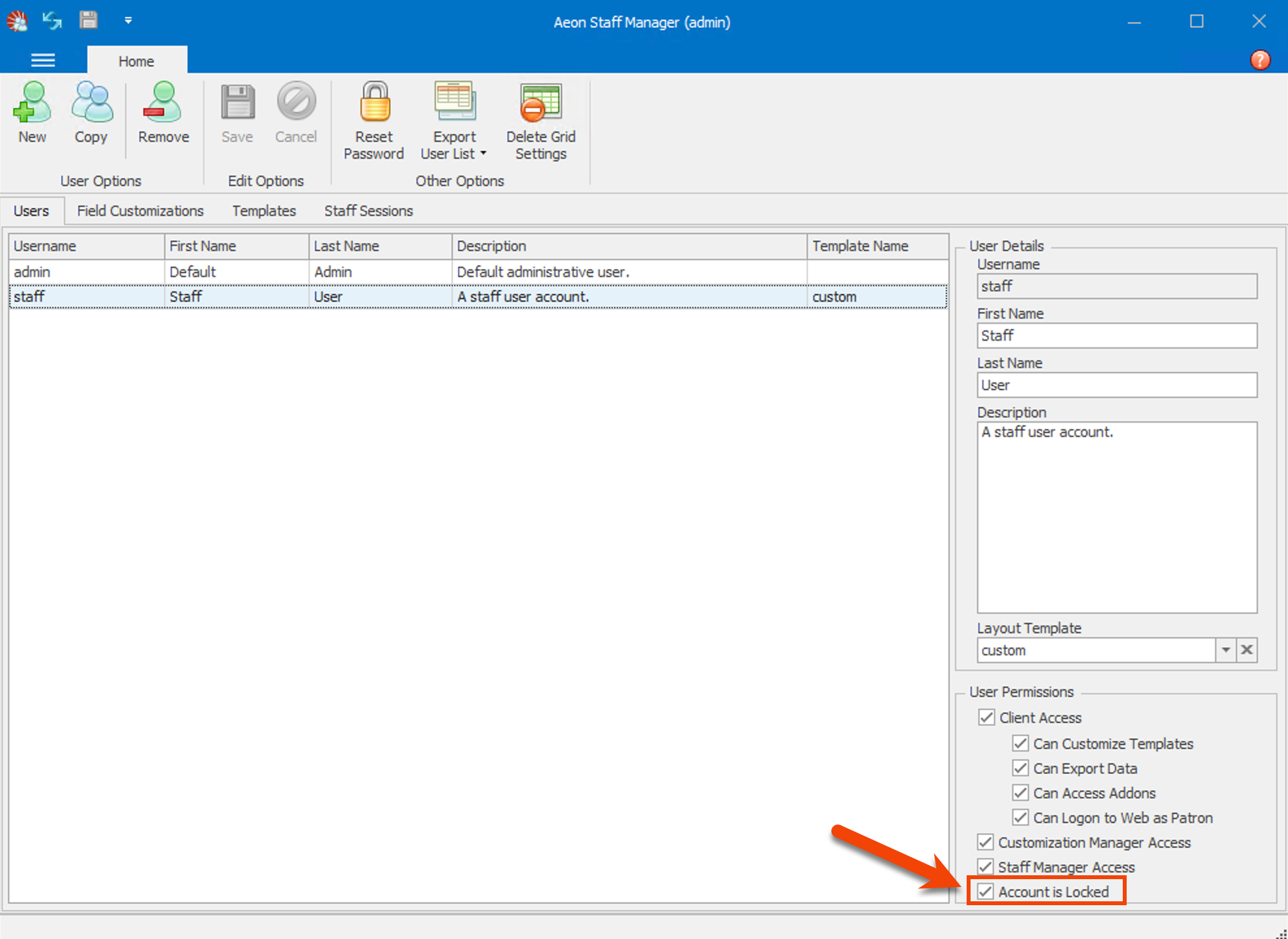Viewport: 1288px width, 939px height.
Task: Click the Delete Grid Settings icon
Action: 540,103
